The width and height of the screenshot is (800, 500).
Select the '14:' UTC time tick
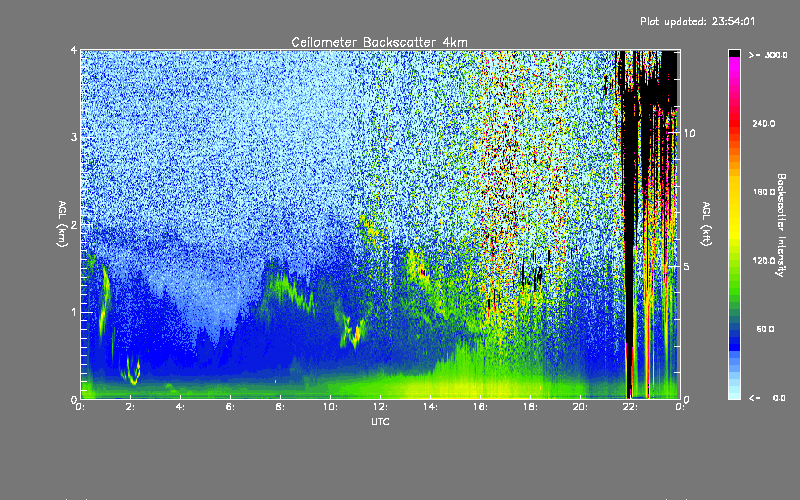click(430, 407)
